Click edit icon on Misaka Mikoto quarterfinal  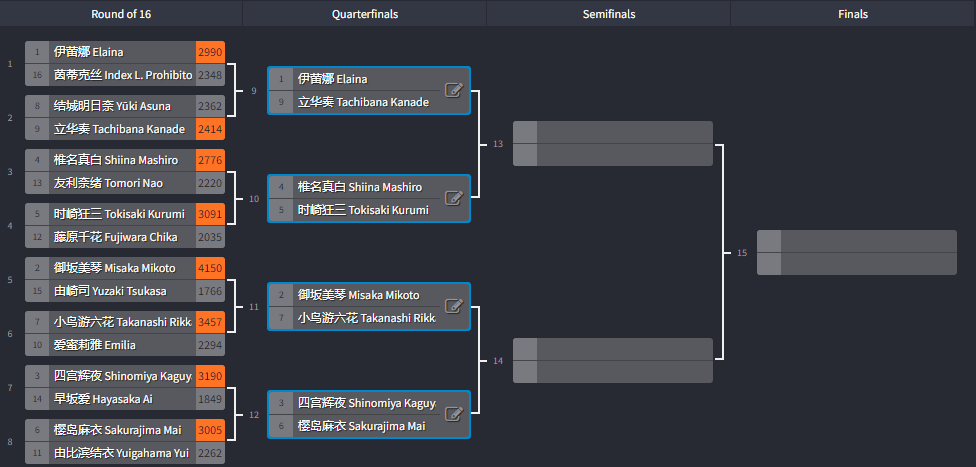[x=454, y=306]
